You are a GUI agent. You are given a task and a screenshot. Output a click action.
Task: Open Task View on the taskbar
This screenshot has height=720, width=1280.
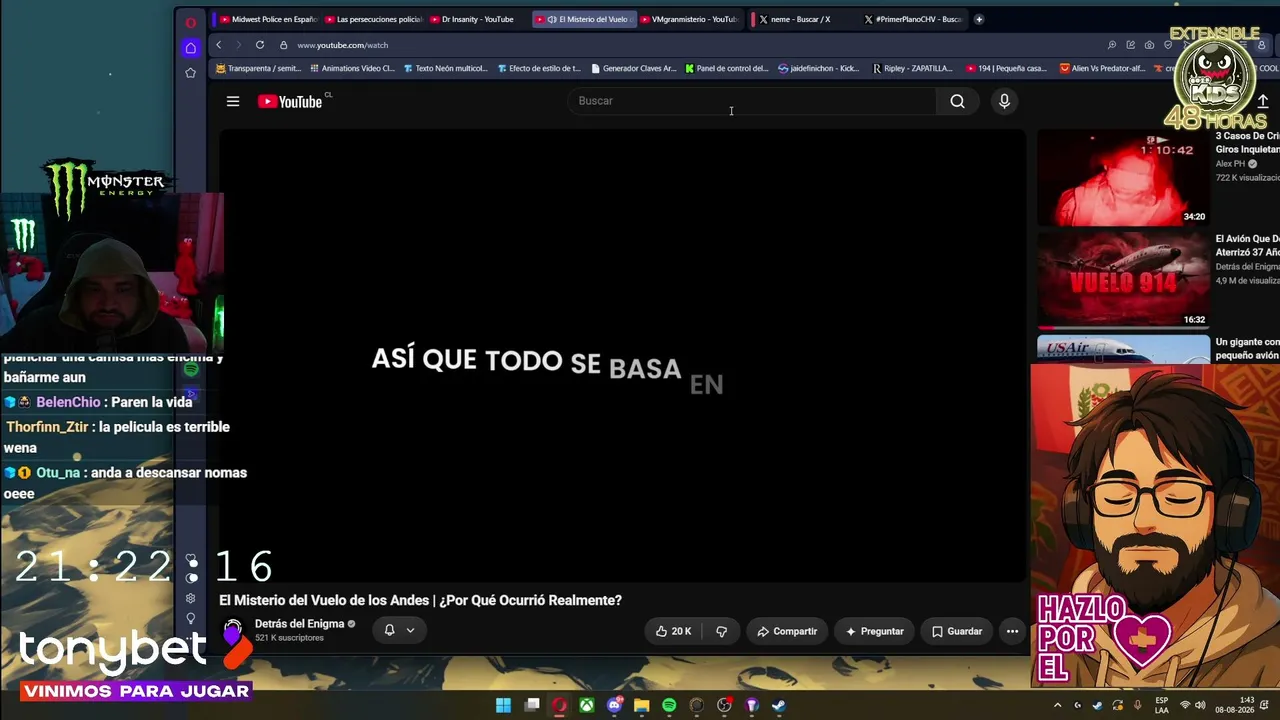click(532, 705)
